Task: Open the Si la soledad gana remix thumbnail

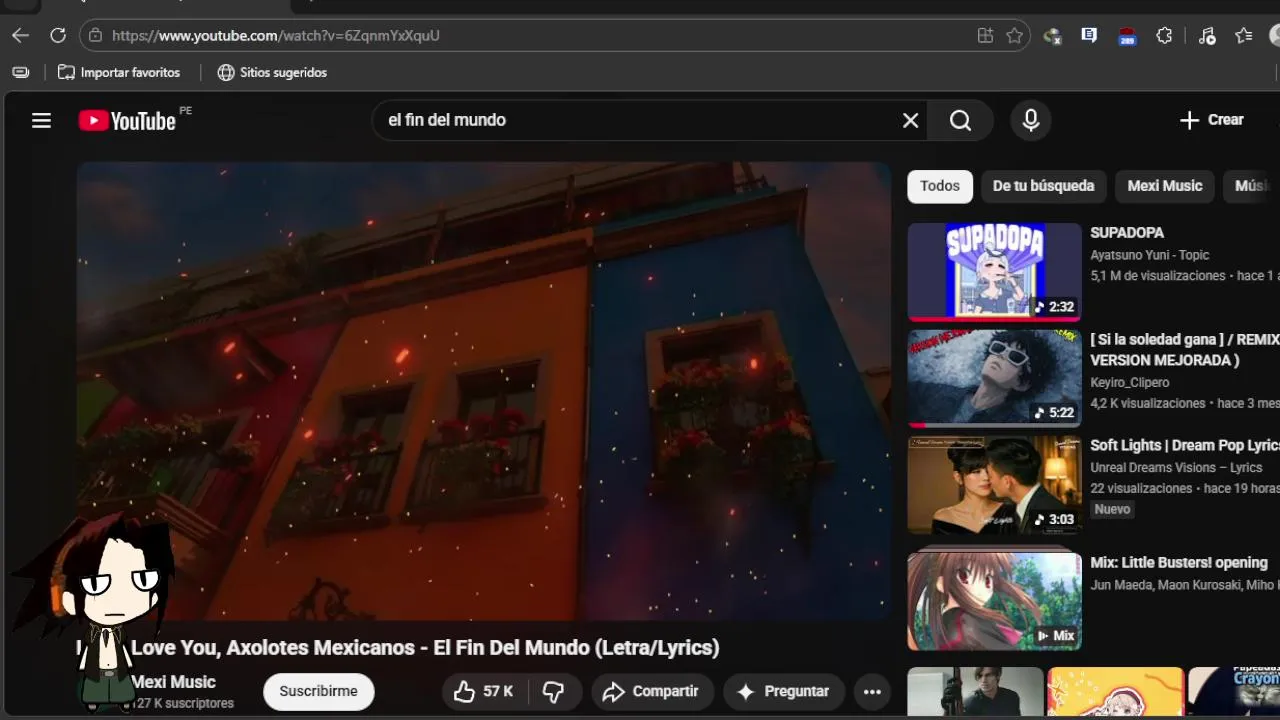Action: coord(994,379)
